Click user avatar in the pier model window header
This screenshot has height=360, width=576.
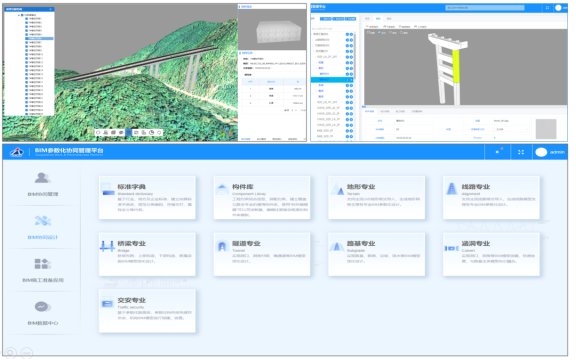coord(558,8)
